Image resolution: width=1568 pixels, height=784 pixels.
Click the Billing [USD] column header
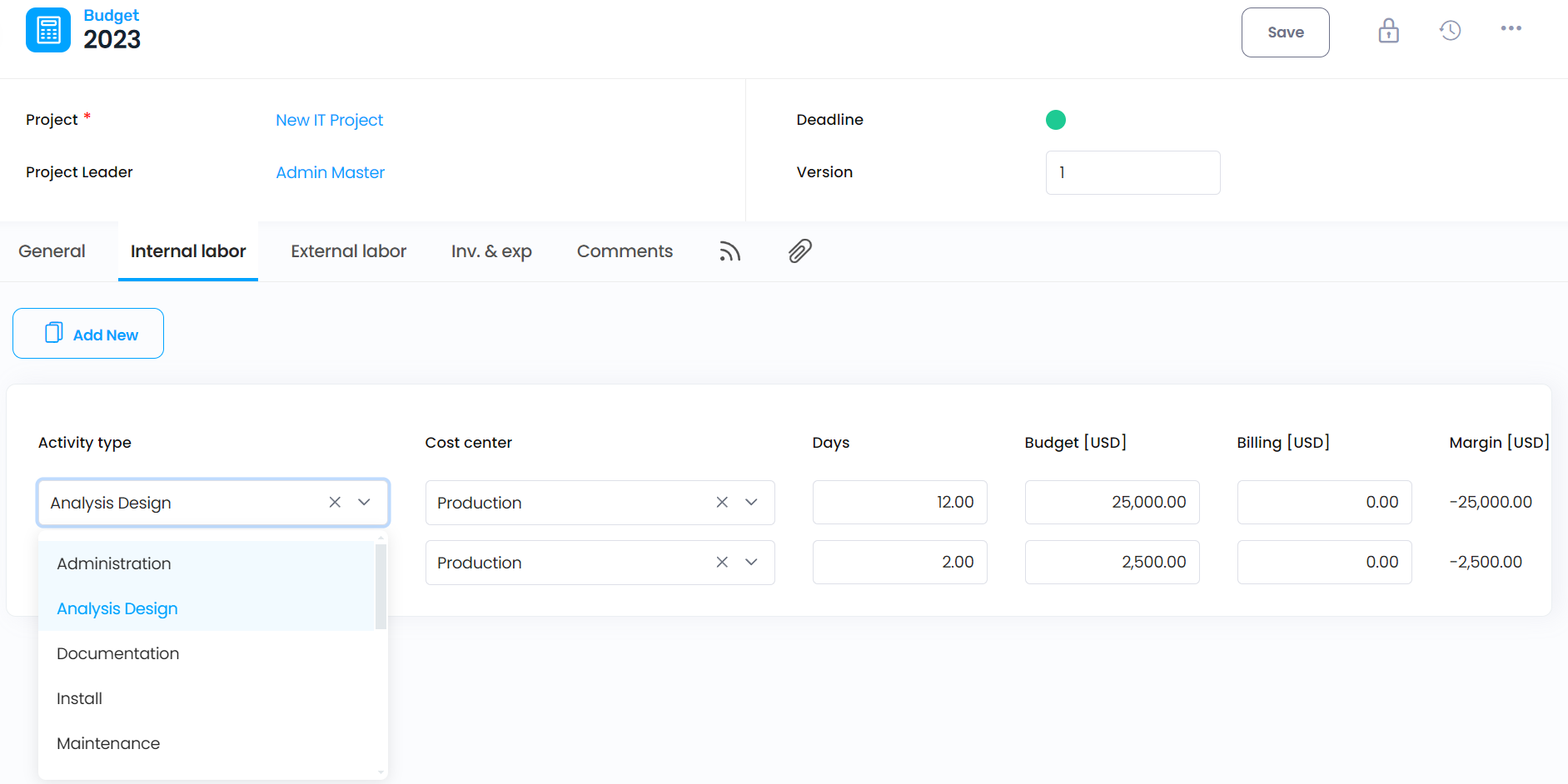pyautogui.click(x=1283, y=443)
